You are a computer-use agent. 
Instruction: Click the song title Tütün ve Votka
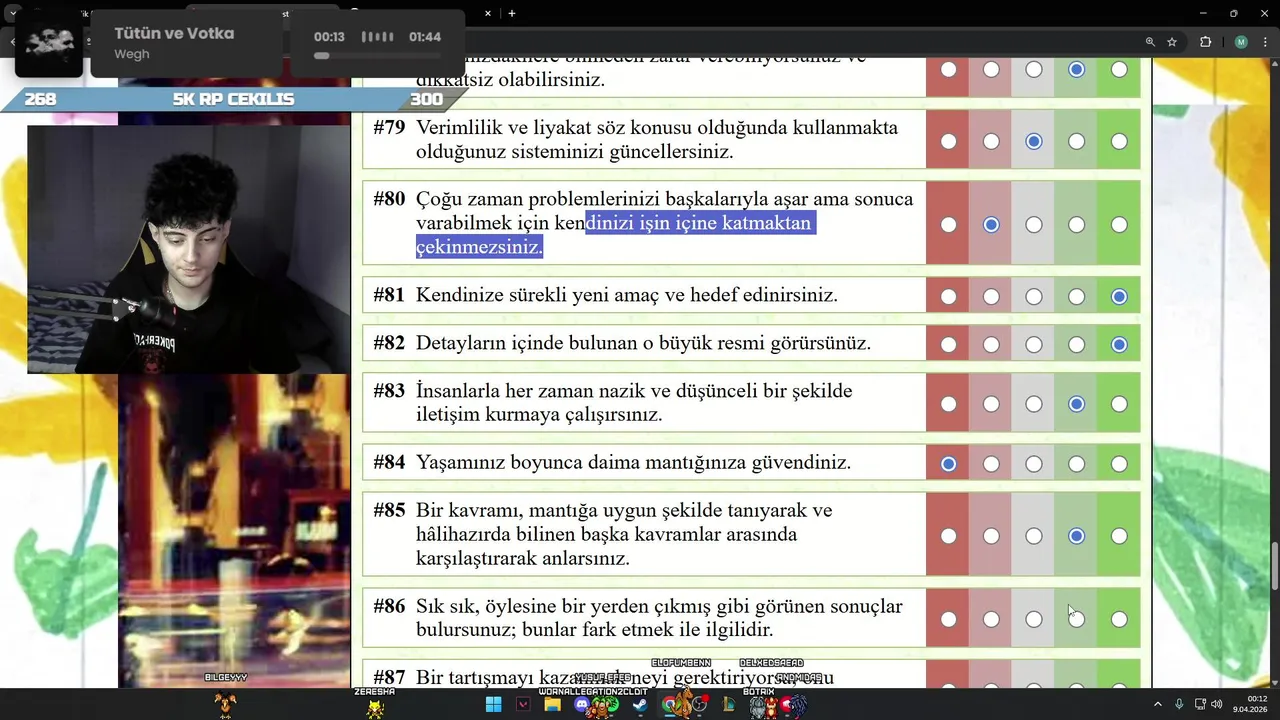coord(174,34)
